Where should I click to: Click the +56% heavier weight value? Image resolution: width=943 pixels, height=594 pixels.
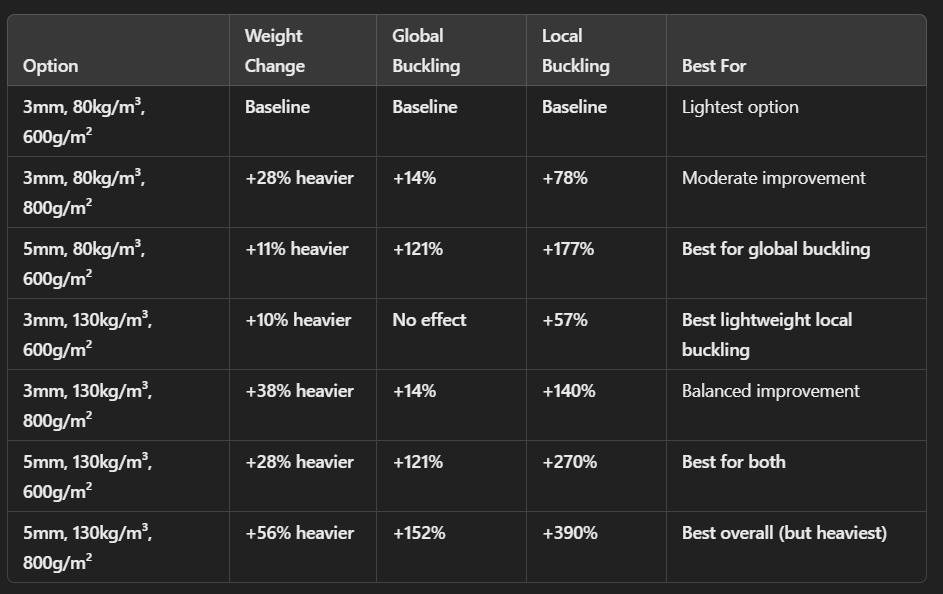(299, 533)
